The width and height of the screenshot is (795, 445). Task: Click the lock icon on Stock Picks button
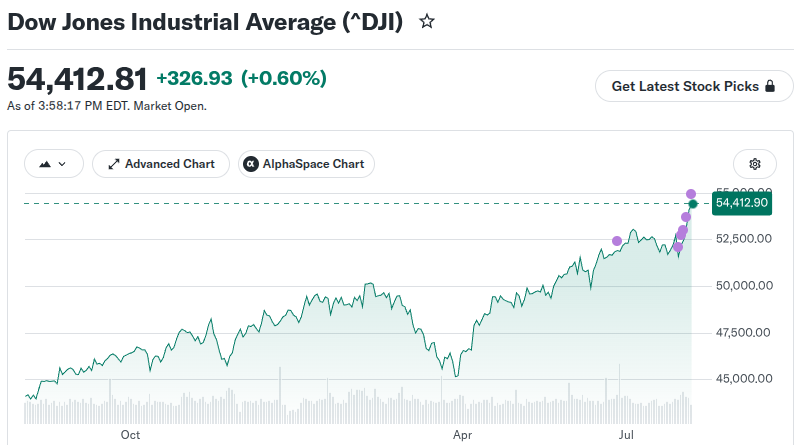point(770,86)
